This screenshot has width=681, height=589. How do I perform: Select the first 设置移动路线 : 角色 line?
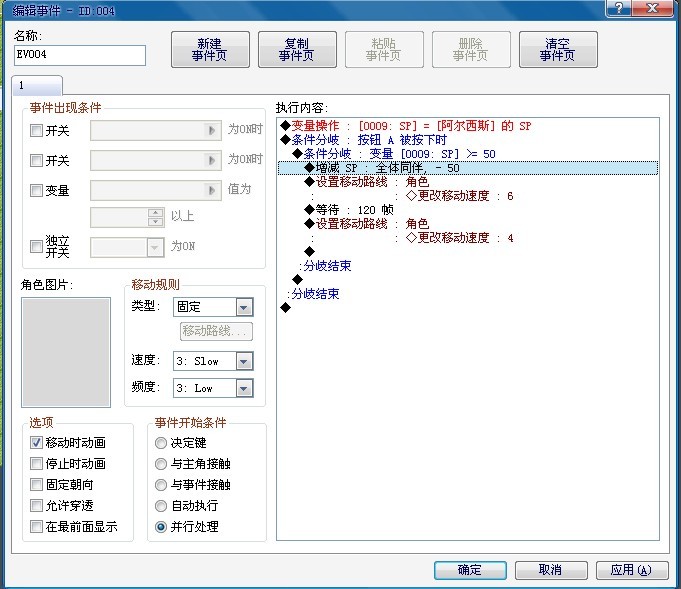[468, 182]
